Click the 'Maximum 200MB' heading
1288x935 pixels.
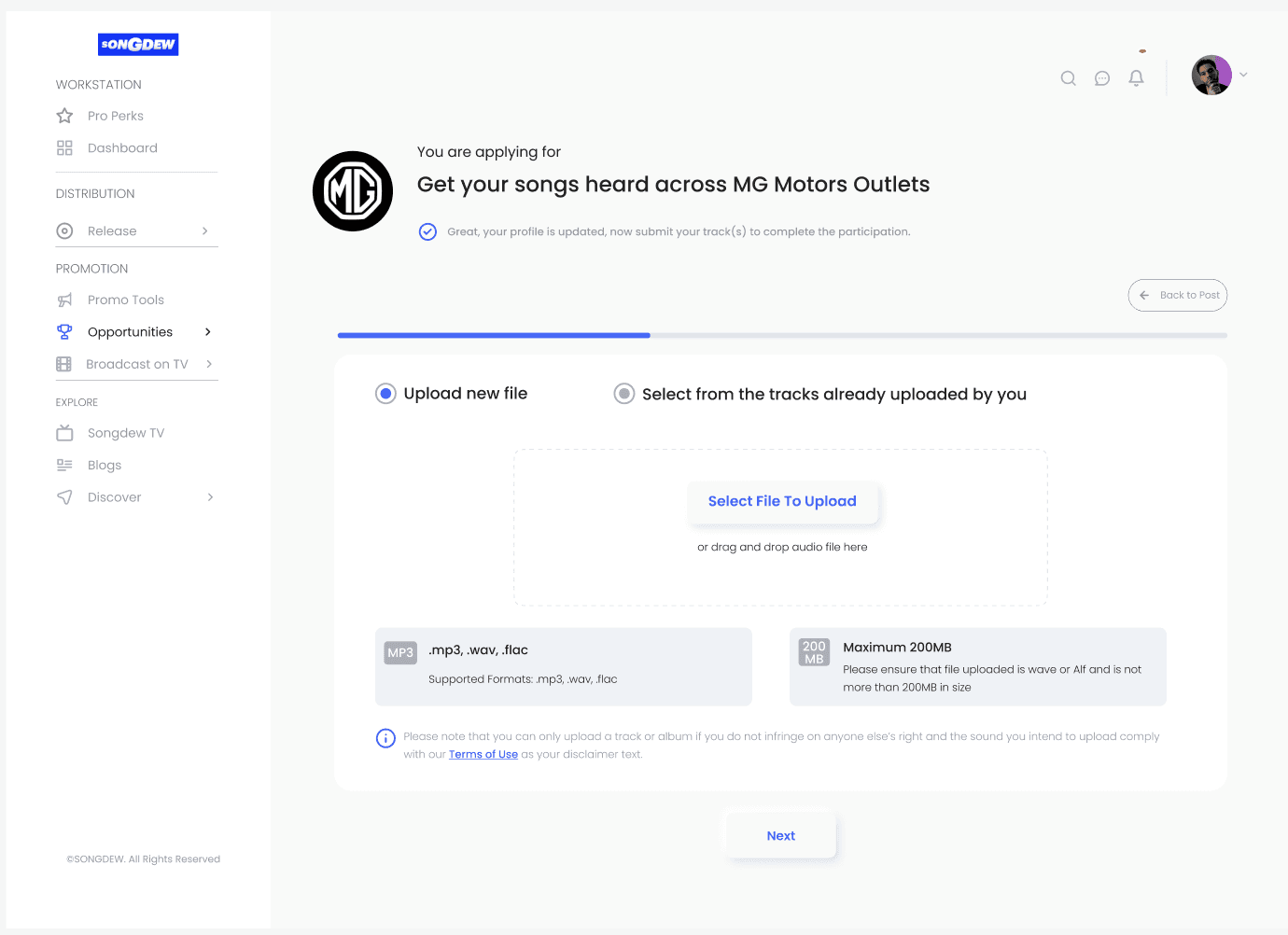897,647
